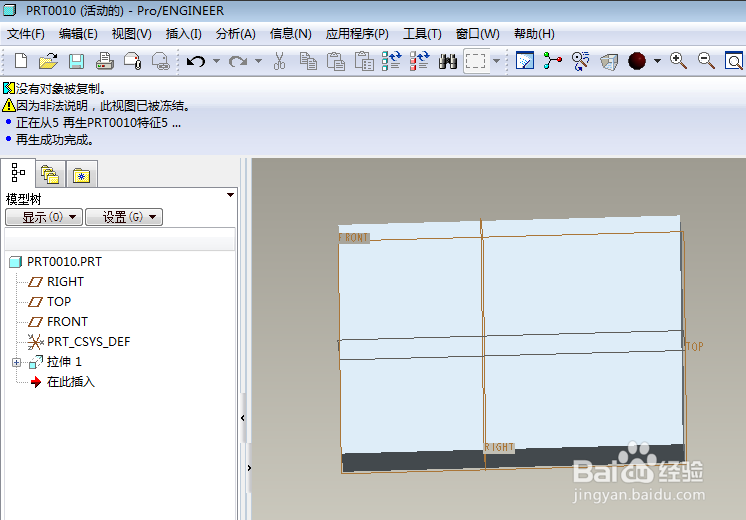746x520 pixels.
Task: Open the search tool with binoculars icon
Action: (448, 61)
